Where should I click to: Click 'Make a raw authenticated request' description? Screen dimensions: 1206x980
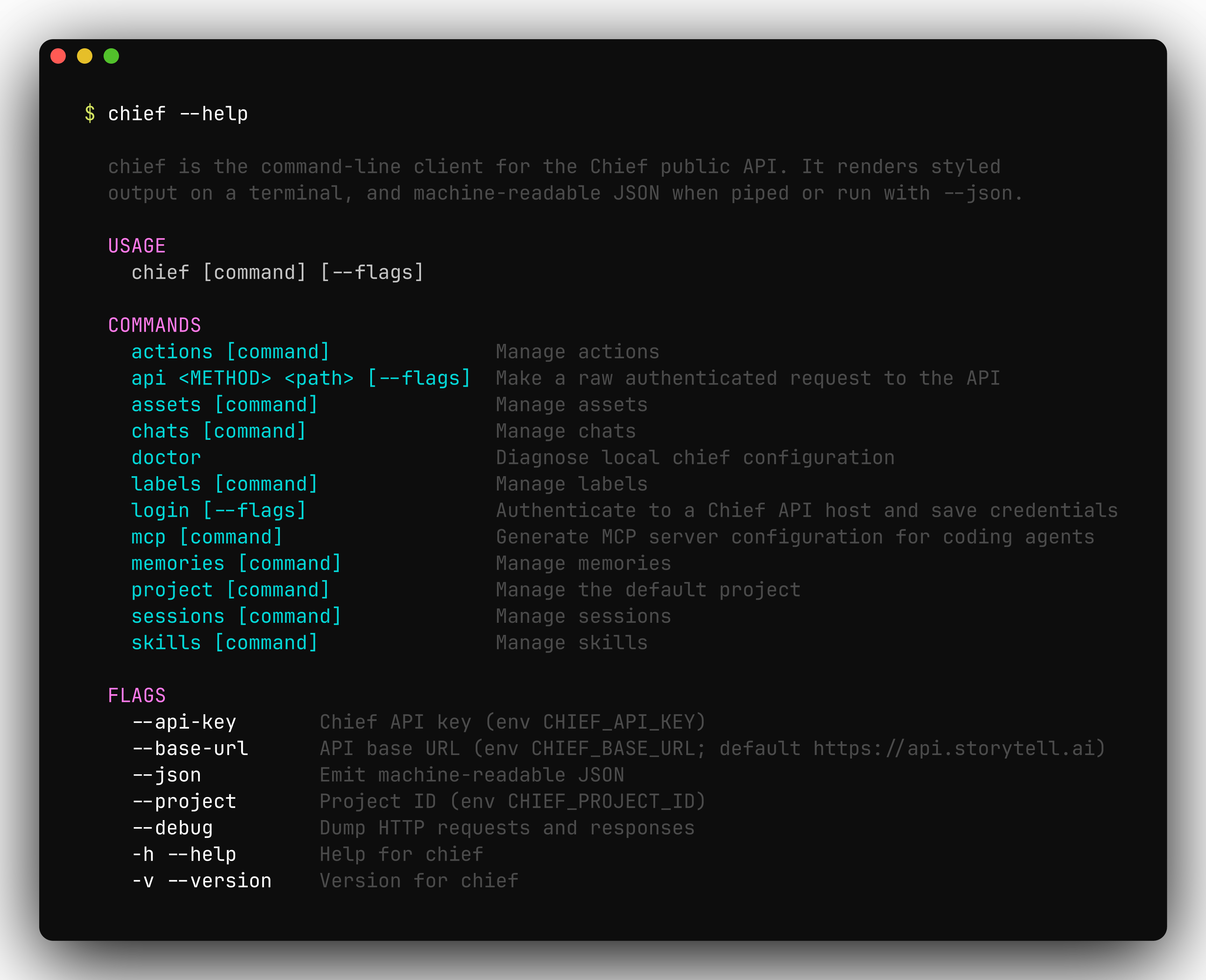coord(748,378)
